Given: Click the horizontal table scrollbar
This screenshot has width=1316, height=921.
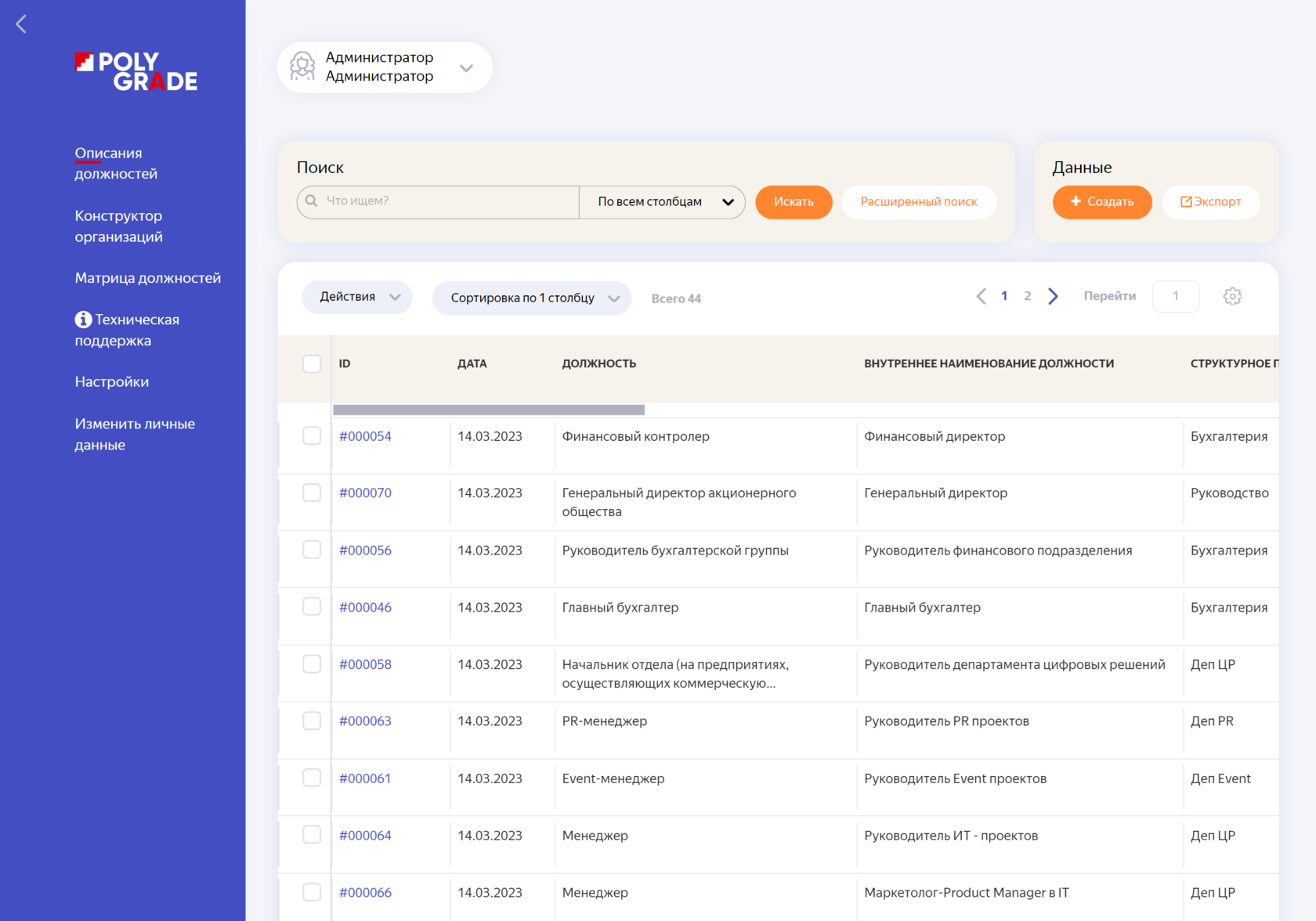Looking at the screenshot, I should [489, 410].
